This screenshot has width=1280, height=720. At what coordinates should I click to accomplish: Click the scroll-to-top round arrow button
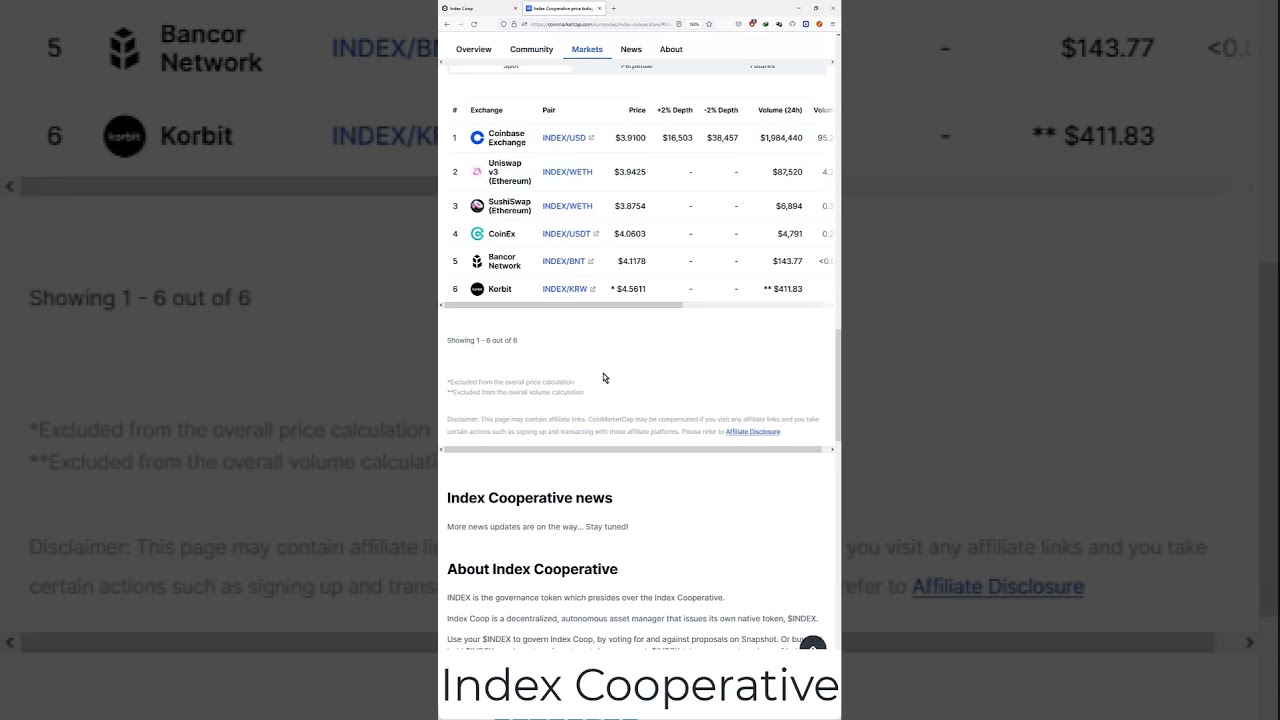813,643
